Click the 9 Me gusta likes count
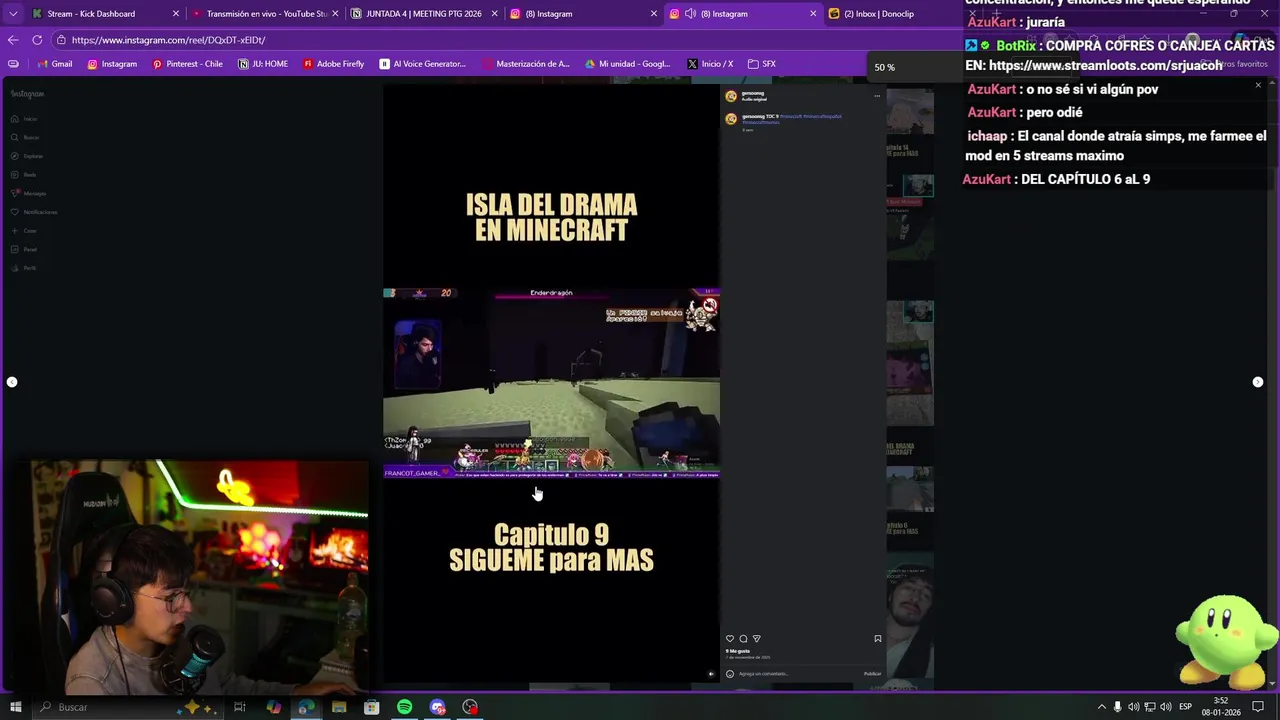1280x720 pixels. (738, 651)
